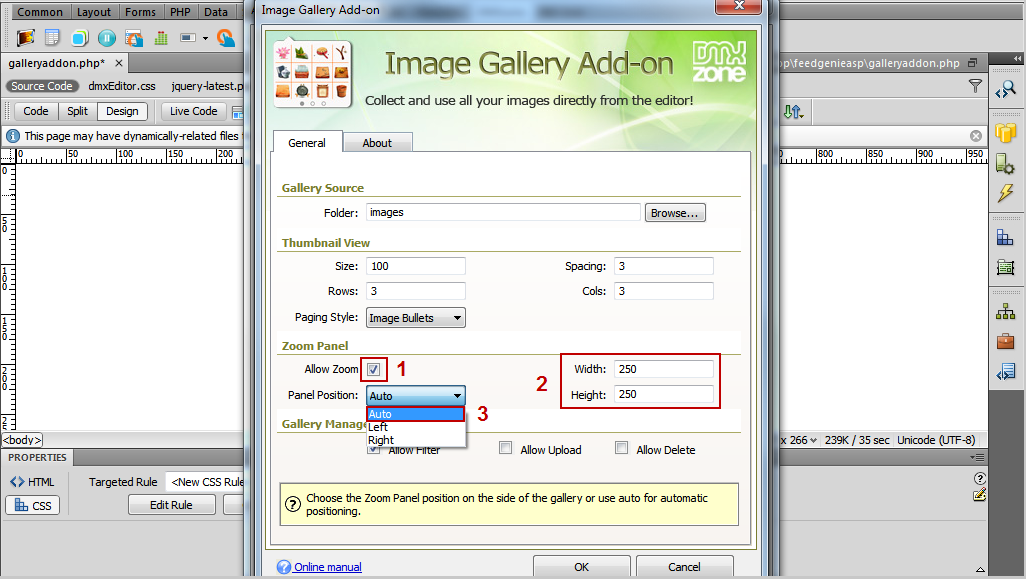The image size is (1026, 579).
Task: Click the Folder input field
Action: point(503,212)
